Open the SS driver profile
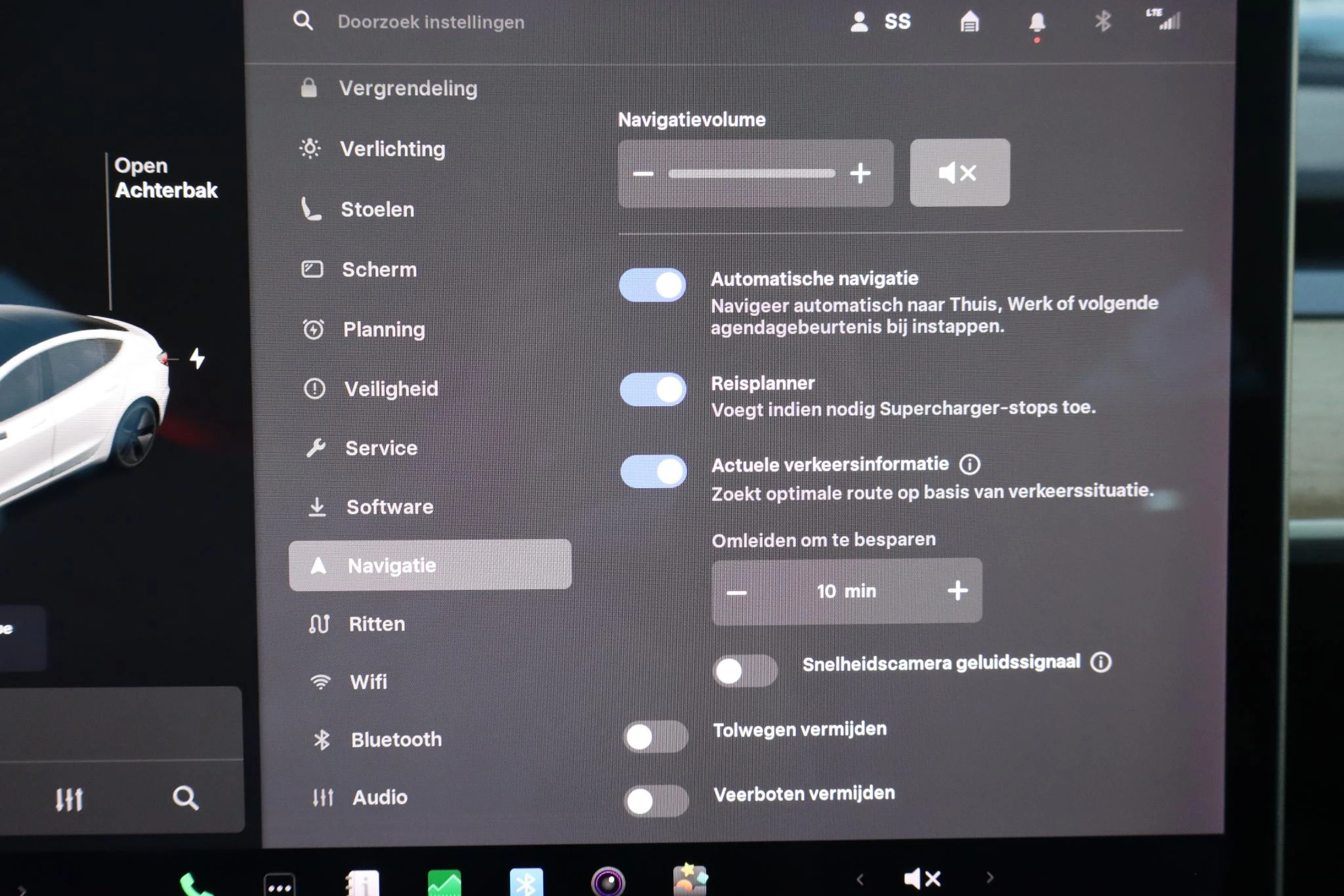Screen dimensions: 1344x896 [x=881, y=22]
